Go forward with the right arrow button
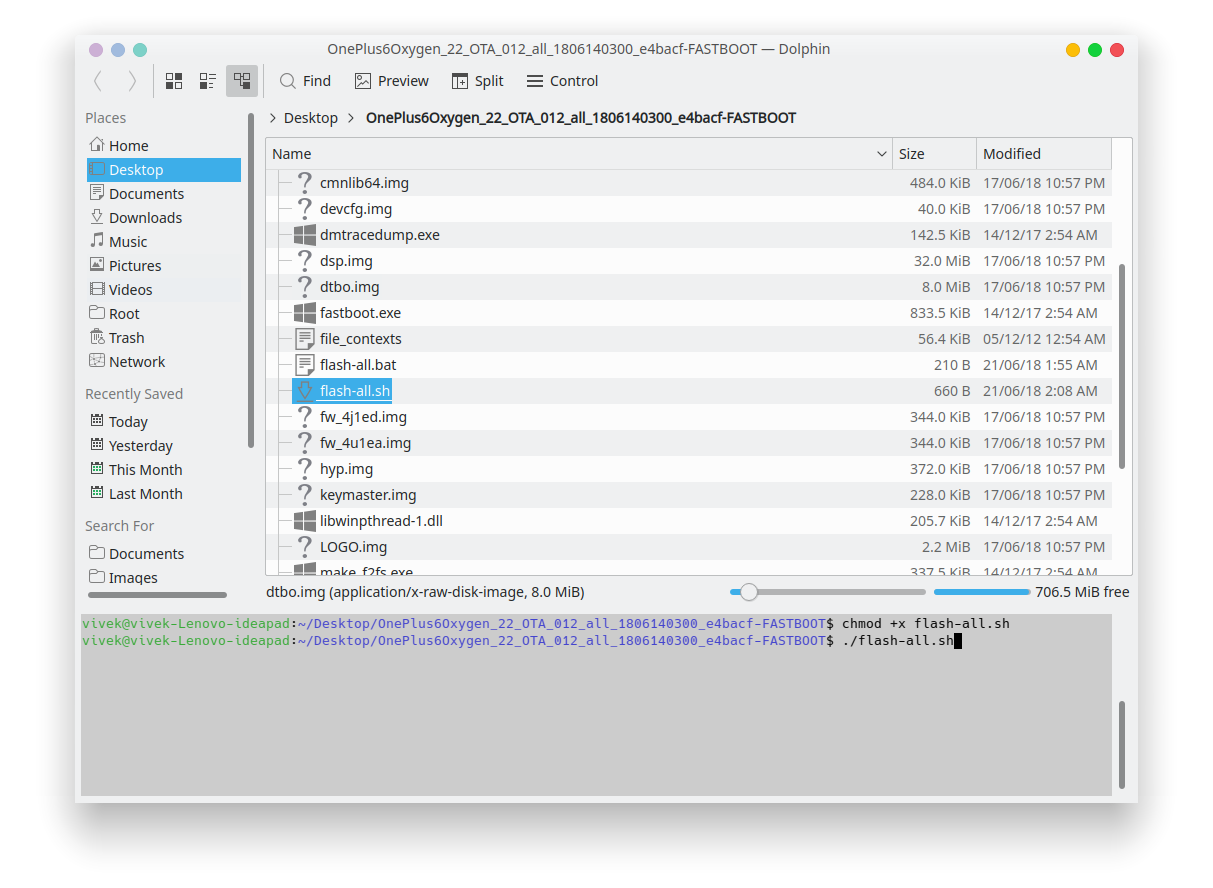The height and width of the screenshot is (888, 1213). 131,81
